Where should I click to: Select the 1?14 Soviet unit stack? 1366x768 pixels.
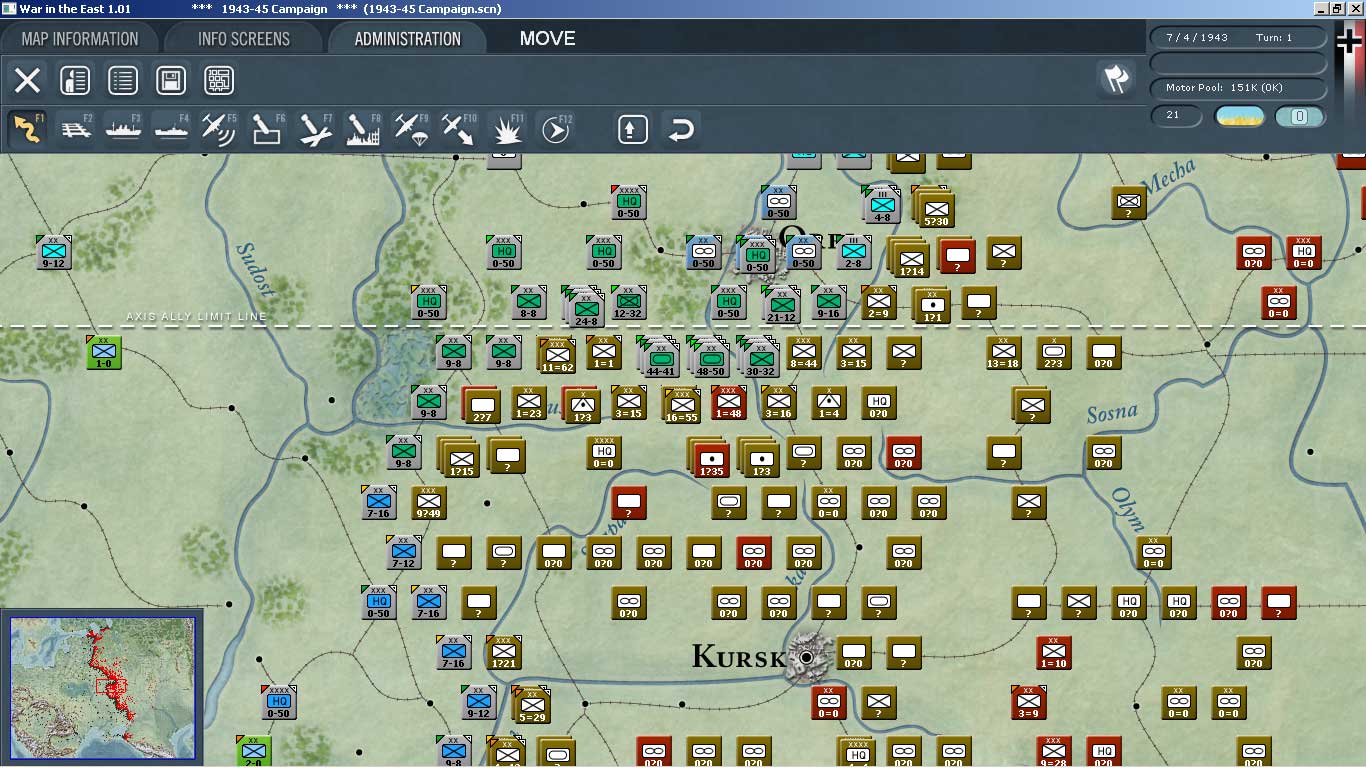pos(908,255)
